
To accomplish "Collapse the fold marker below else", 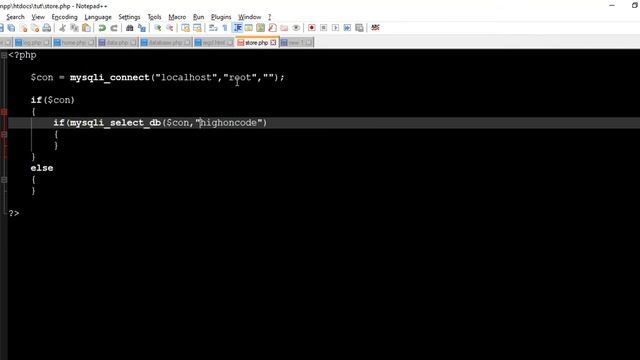I will (4, 180).
